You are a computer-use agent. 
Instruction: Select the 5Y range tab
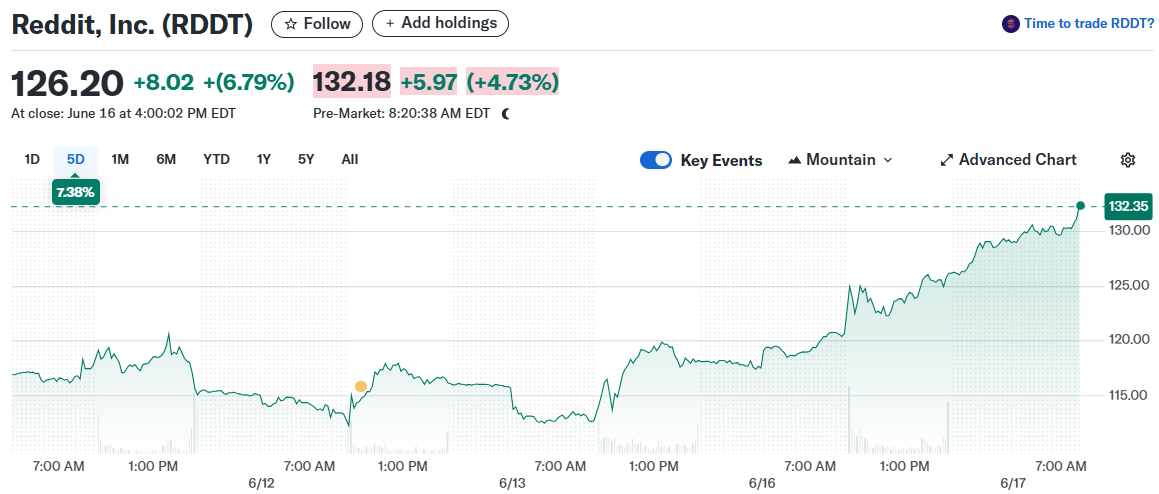pos(306,159)
